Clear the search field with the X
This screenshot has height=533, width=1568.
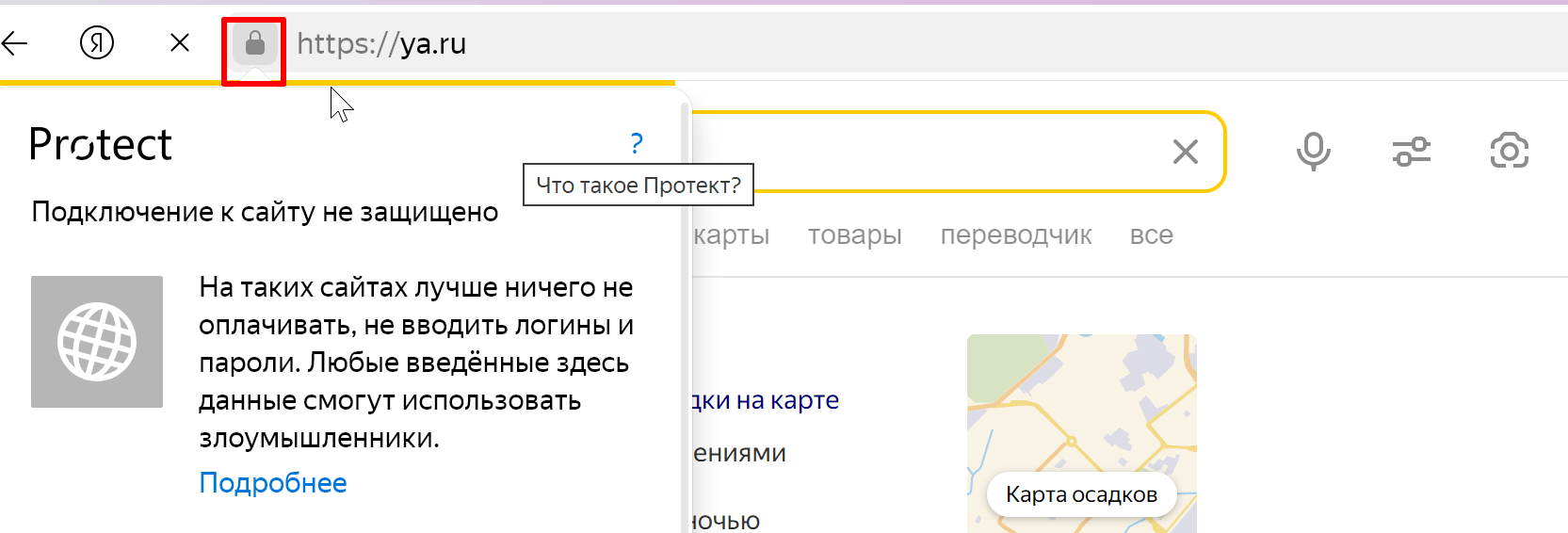click(x=1186, y=152)
